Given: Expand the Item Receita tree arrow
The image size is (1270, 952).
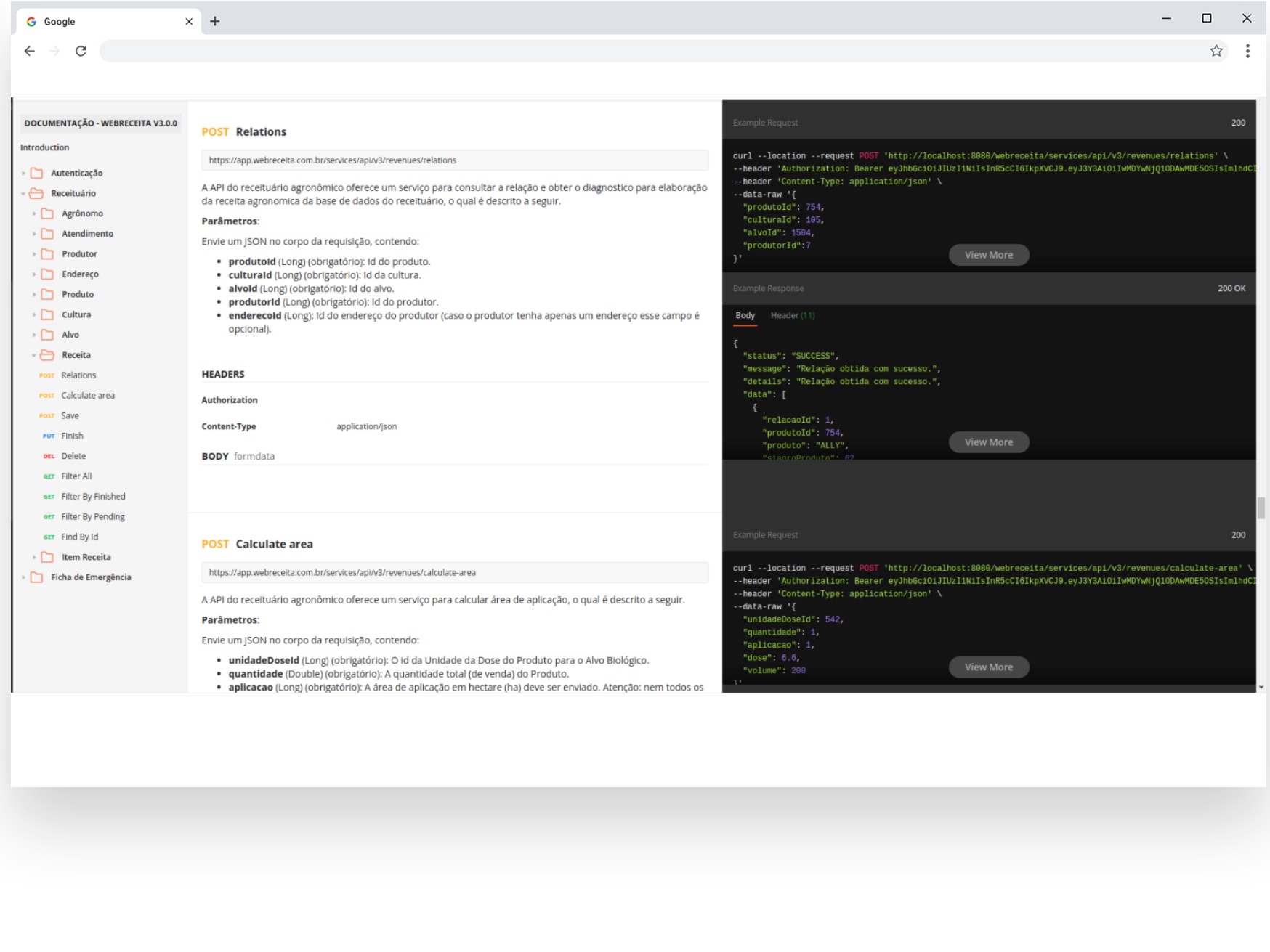Looking at the screenshot, I should pyautogui.click(x=34, y=557).
